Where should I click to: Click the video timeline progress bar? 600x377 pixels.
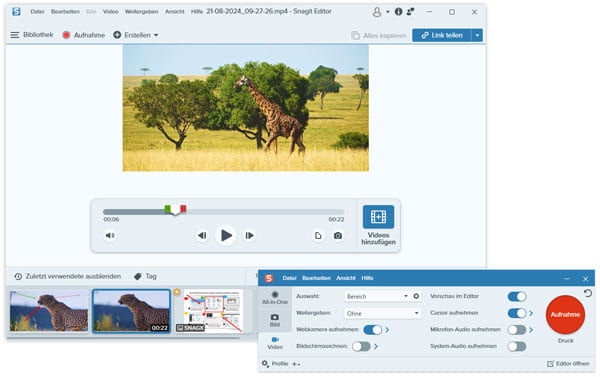(x=223, y=212)
